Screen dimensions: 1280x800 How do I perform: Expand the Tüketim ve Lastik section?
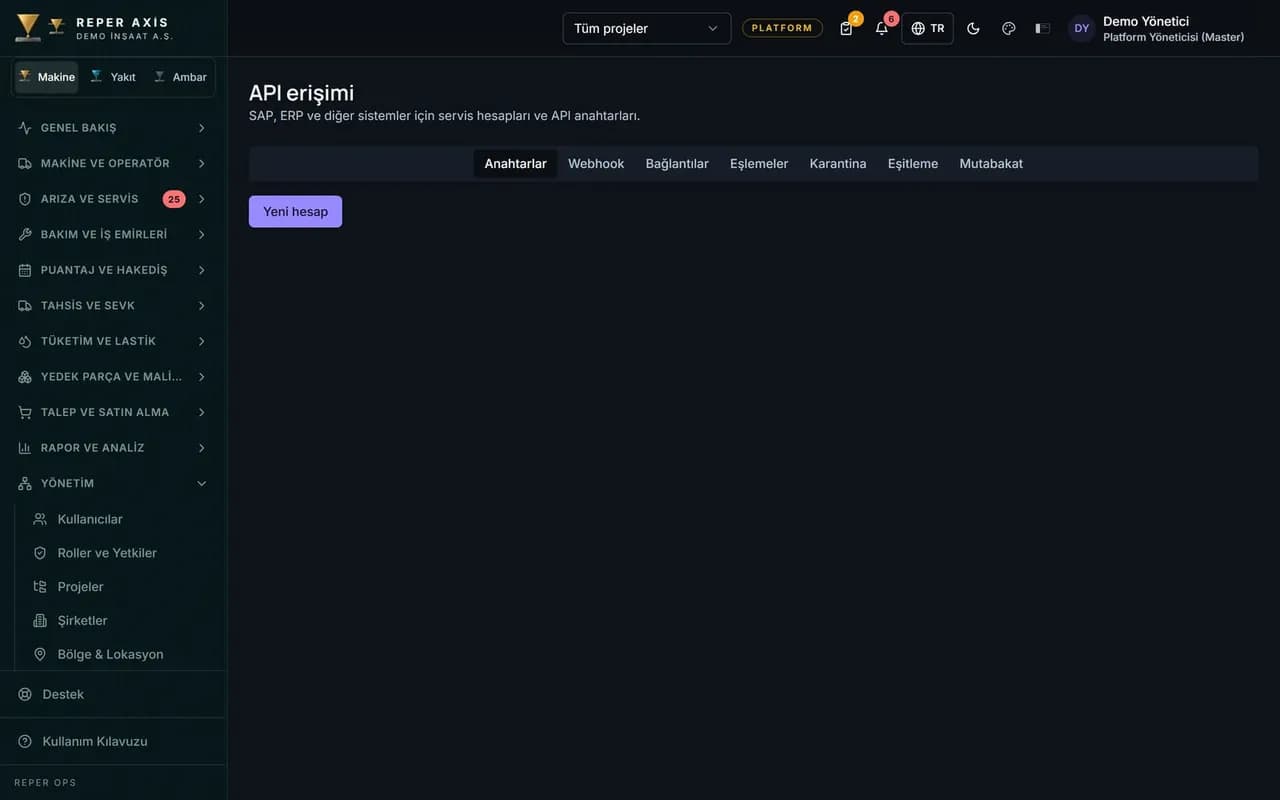(113, 341)
